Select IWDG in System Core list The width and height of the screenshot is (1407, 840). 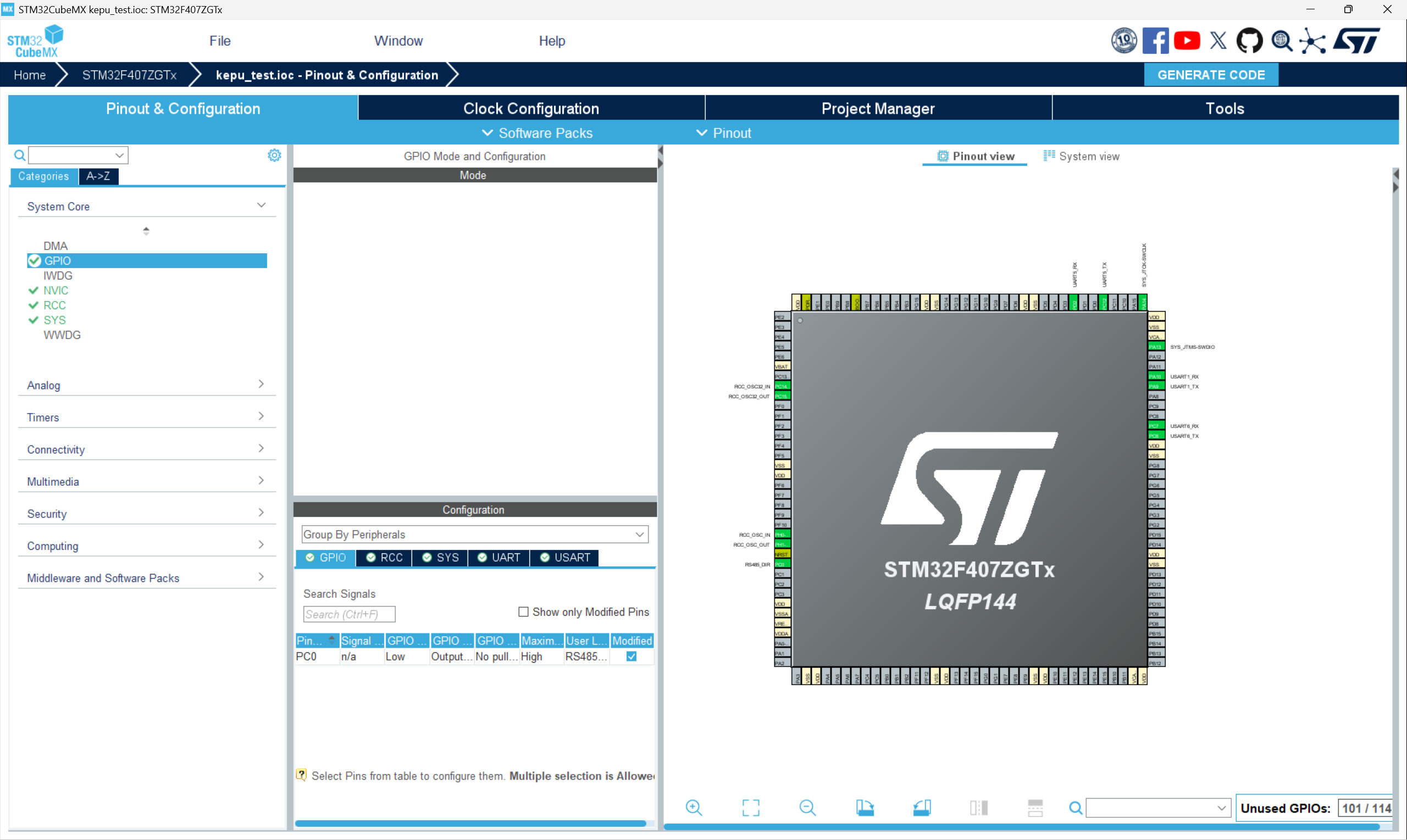58,276
